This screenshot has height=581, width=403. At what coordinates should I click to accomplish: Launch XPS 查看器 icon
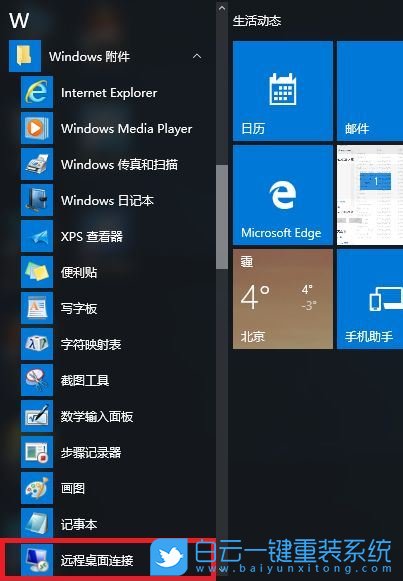coord(37,236)
